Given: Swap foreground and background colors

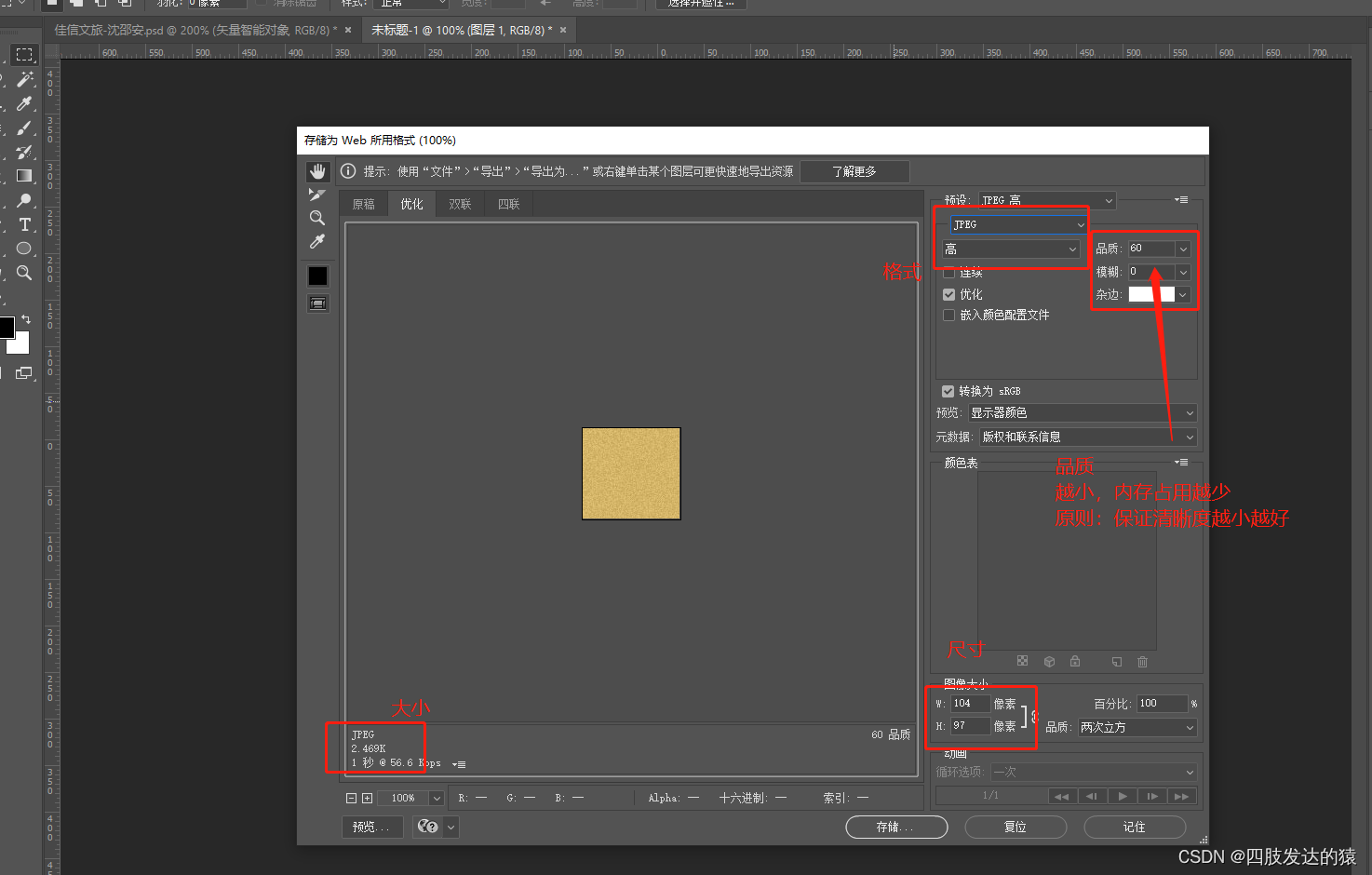Looking at the screenshot, I should tap(26, 319).
